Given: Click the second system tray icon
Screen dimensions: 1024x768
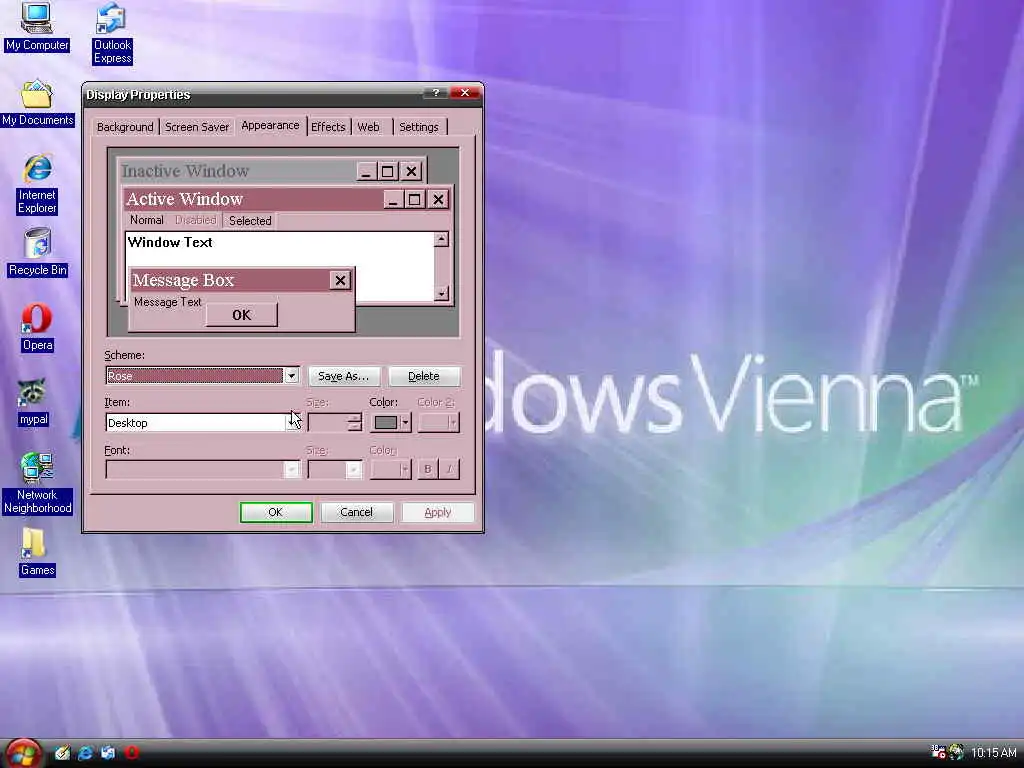Looking at the screenshot, I should coord(957,752).
